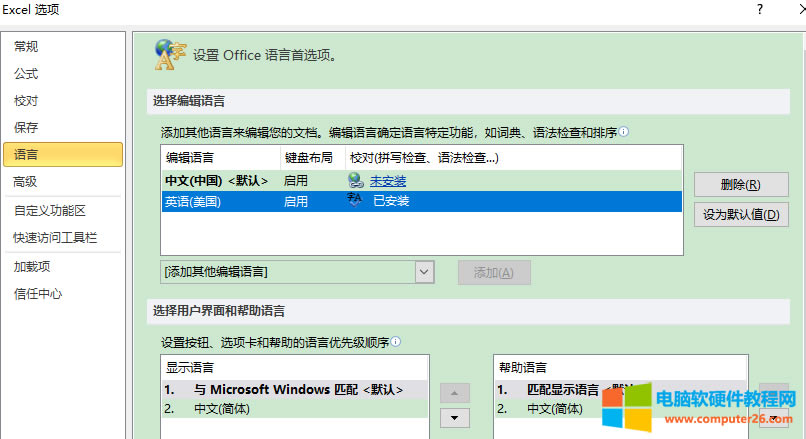
Task: Open the 常规 options category
Action: point(26,47)
